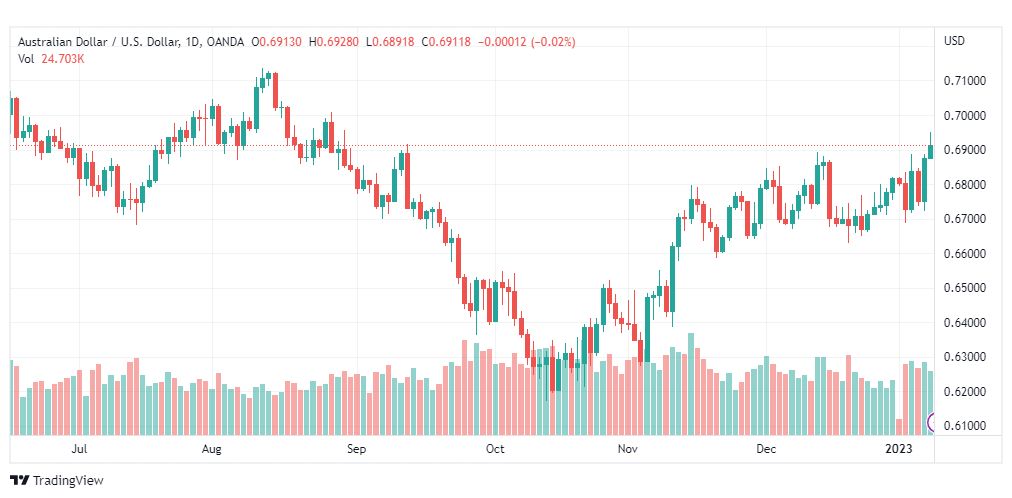Click the Vol indicator label
This screenshot has width=1012, height=498.
coord(26,59)
